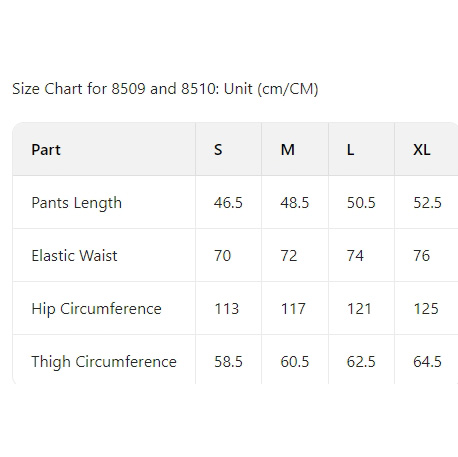The width and height of the screenshot is (458, 457).
Task: Select the S size column header
Action: [218, 150]
